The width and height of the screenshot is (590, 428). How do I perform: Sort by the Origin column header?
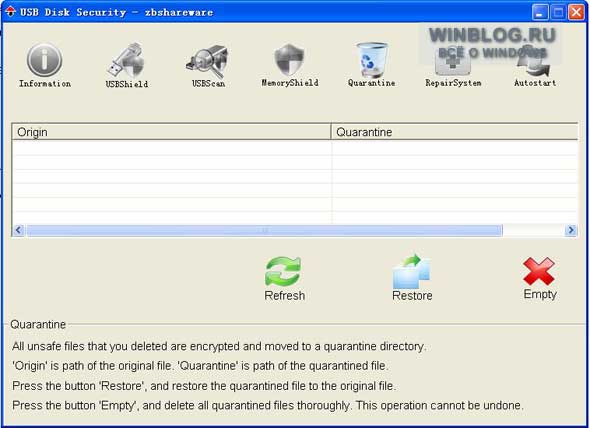(x=171, y=132)
